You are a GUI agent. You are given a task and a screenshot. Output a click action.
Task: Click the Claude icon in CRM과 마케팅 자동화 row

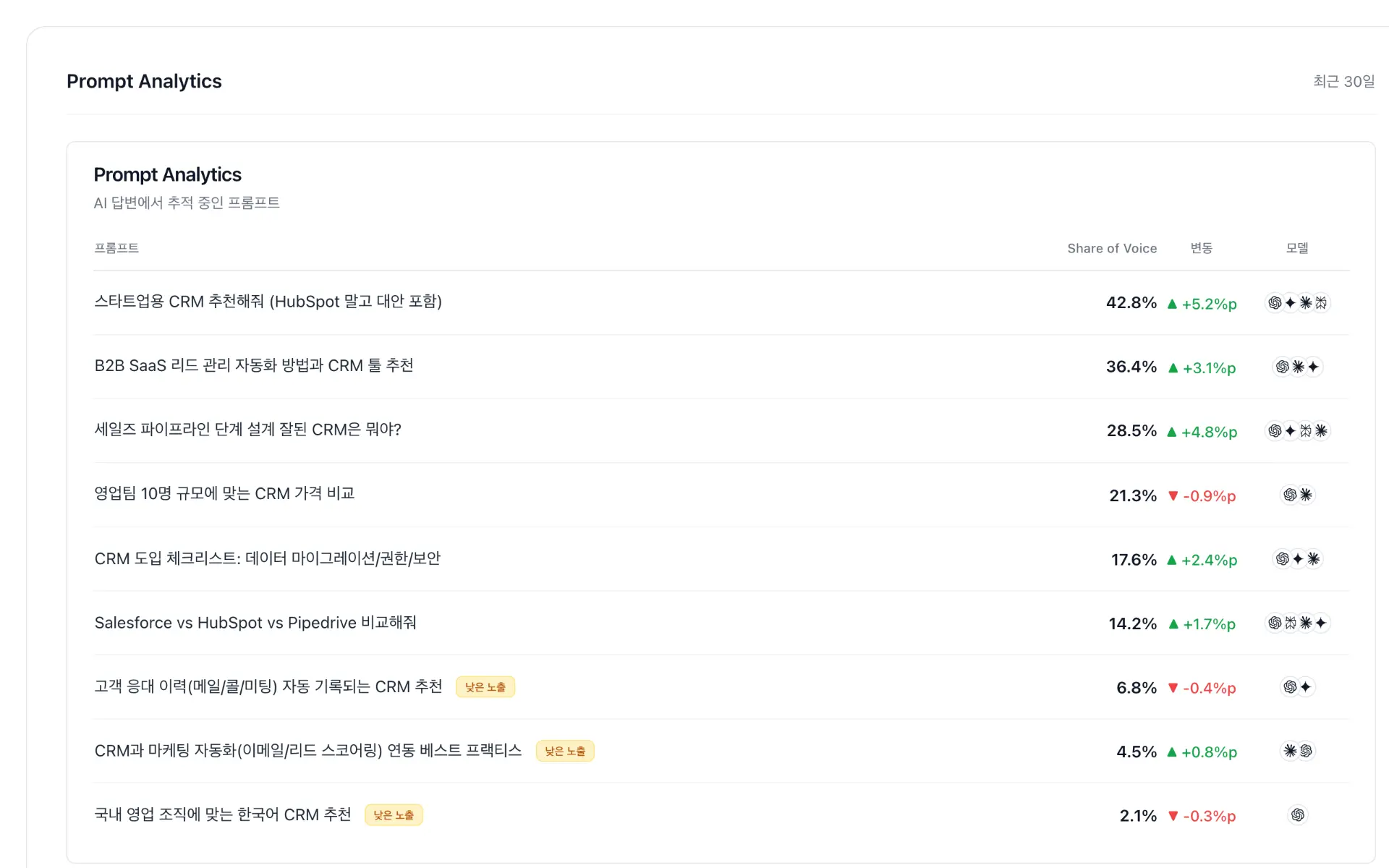coord(1290,751)
